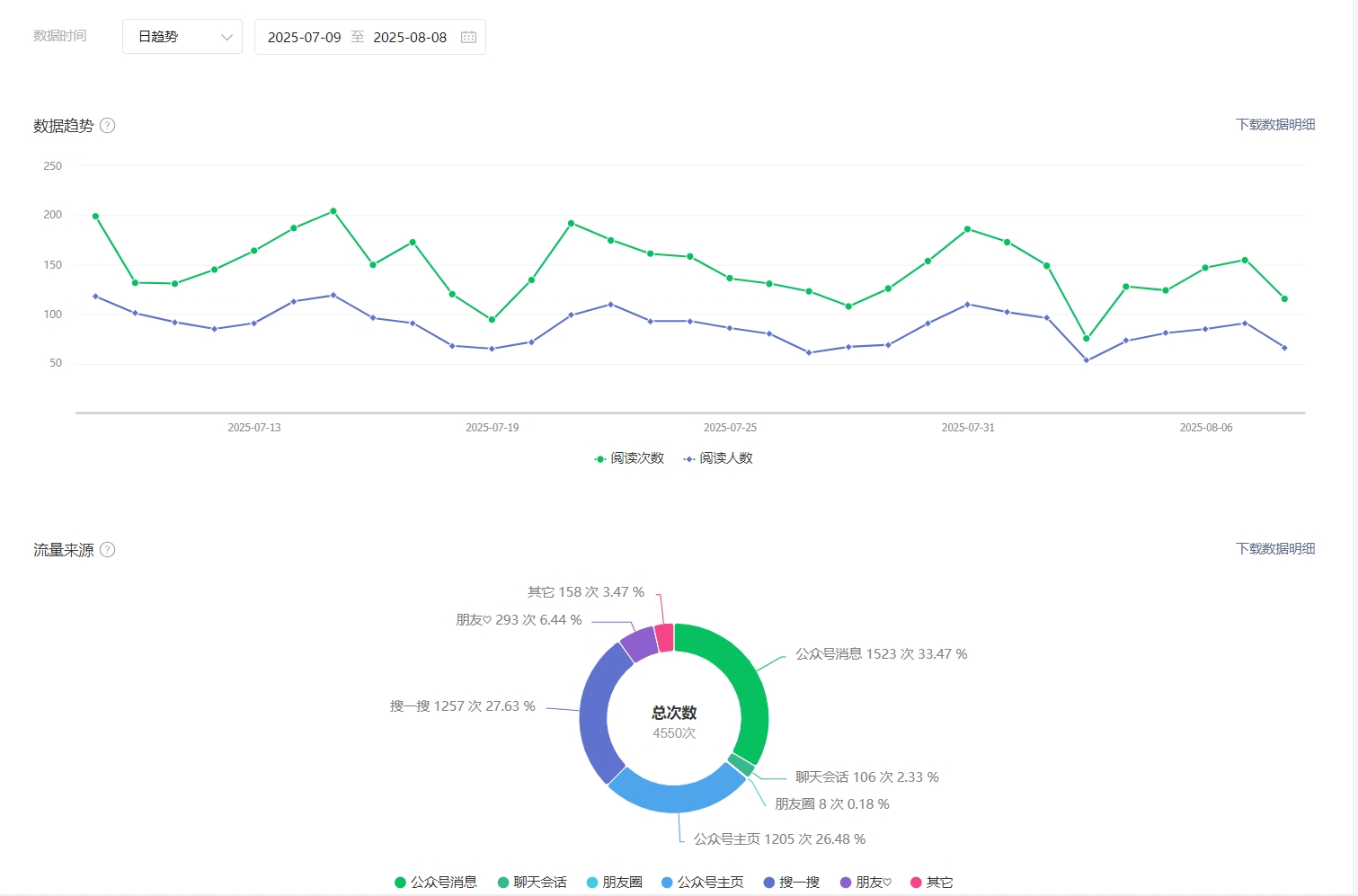Click label 搜一搜 1257 次 27.63 %
1358x896 pixels.
(x=463, y=706)
